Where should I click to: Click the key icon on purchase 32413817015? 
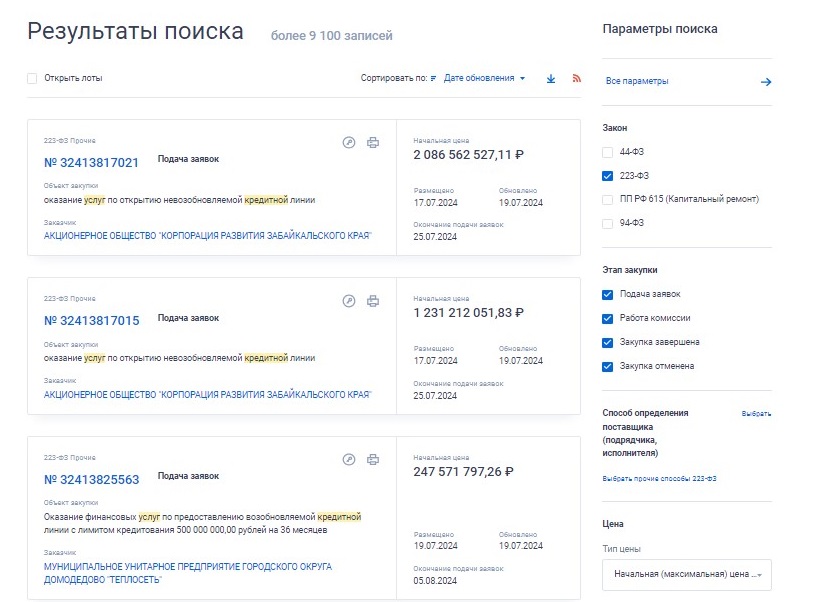348,300
